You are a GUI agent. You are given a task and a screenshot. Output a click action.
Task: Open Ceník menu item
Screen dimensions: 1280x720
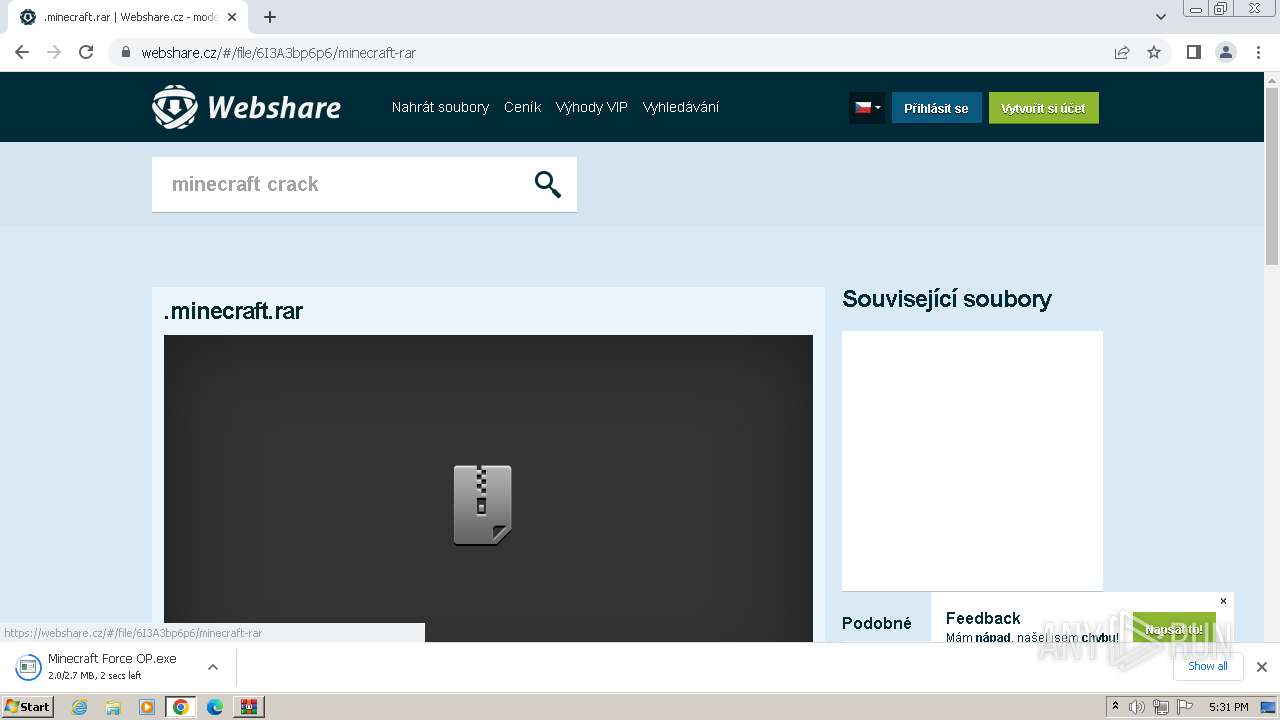[522, 107]
